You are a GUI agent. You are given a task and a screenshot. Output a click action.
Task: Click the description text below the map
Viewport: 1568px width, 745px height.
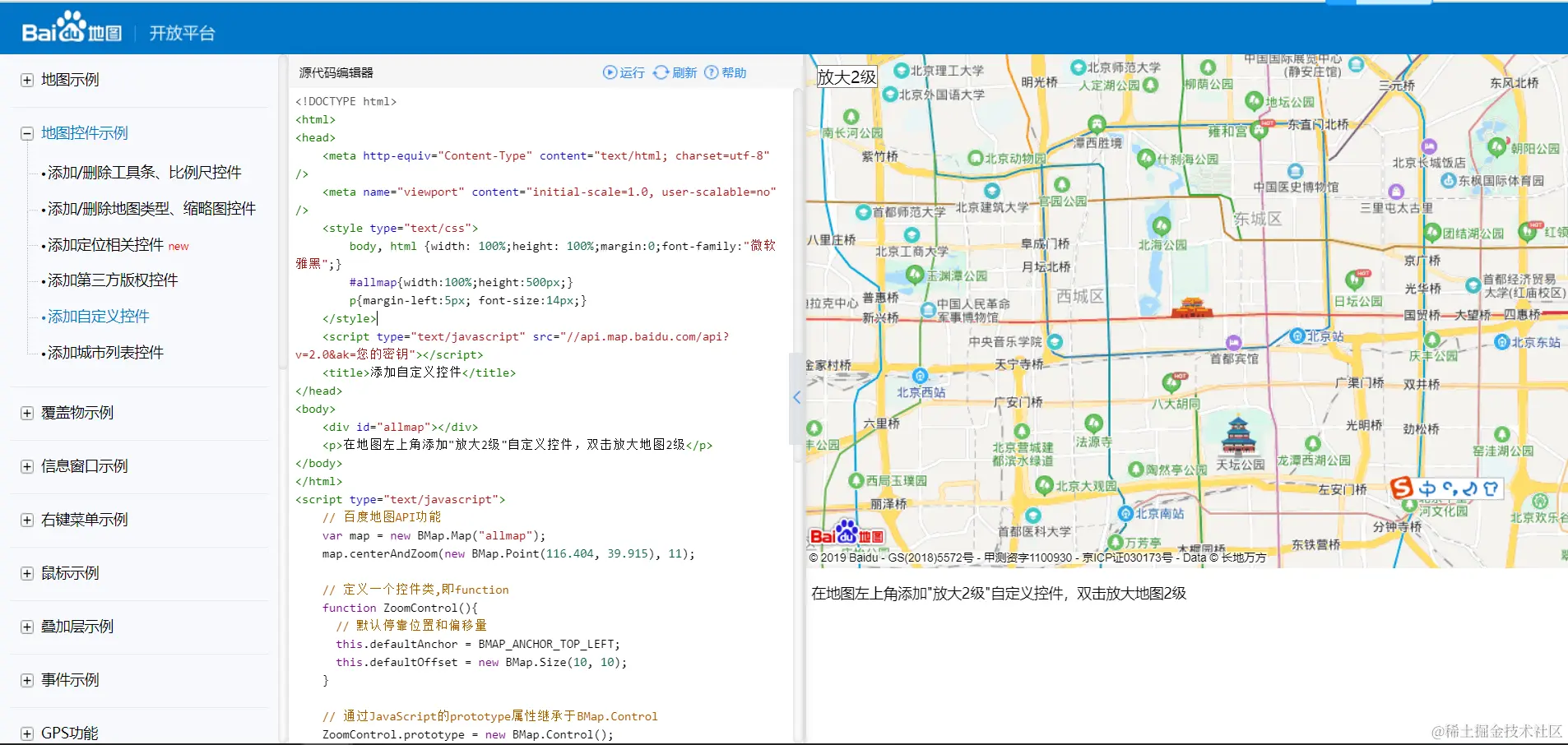[x=999, y=594]
